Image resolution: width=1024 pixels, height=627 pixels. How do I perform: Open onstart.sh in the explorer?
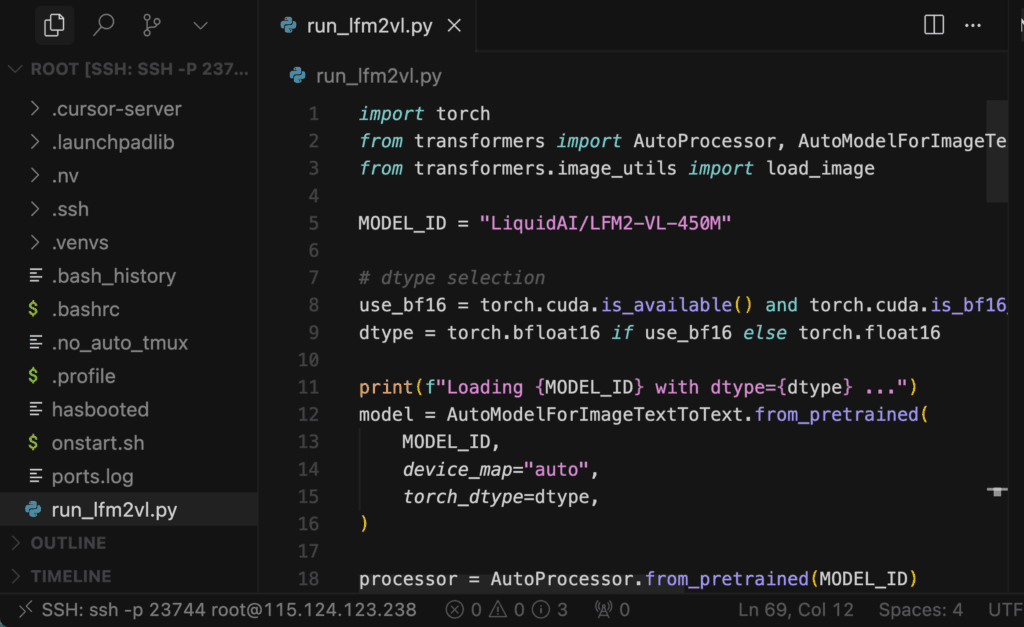click(x=98, y=443)
